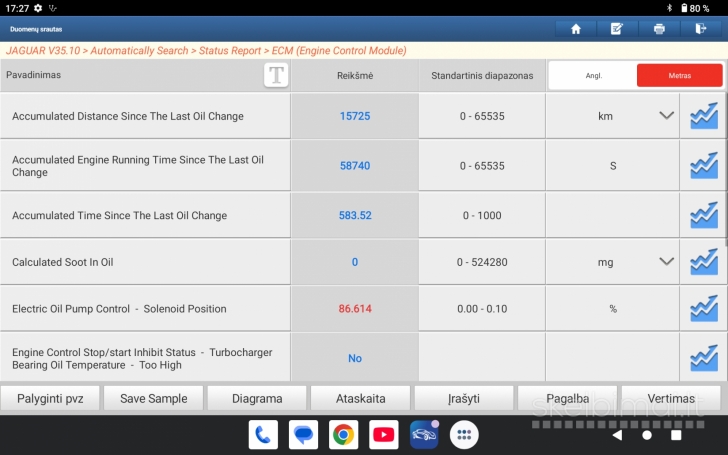
Task: Select the Turbocharger Bearing Oil Temperature row
Action: [x=145, y=358]
